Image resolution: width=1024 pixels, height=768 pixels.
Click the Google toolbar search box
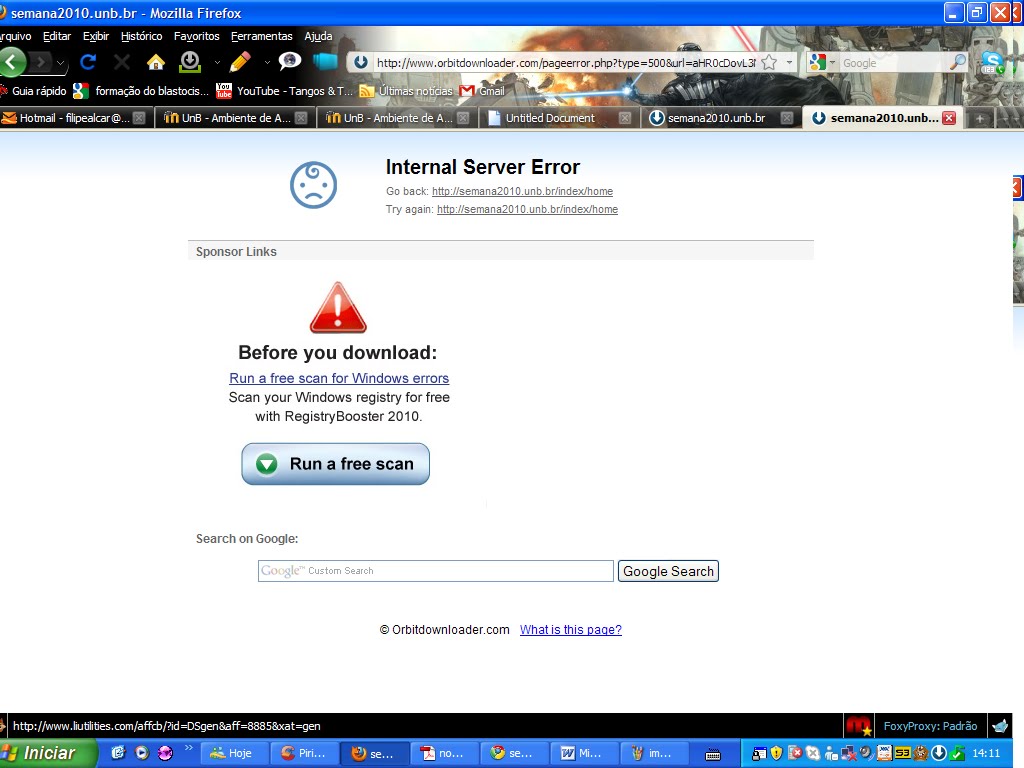pyautogui.click(x=895, y=63)
